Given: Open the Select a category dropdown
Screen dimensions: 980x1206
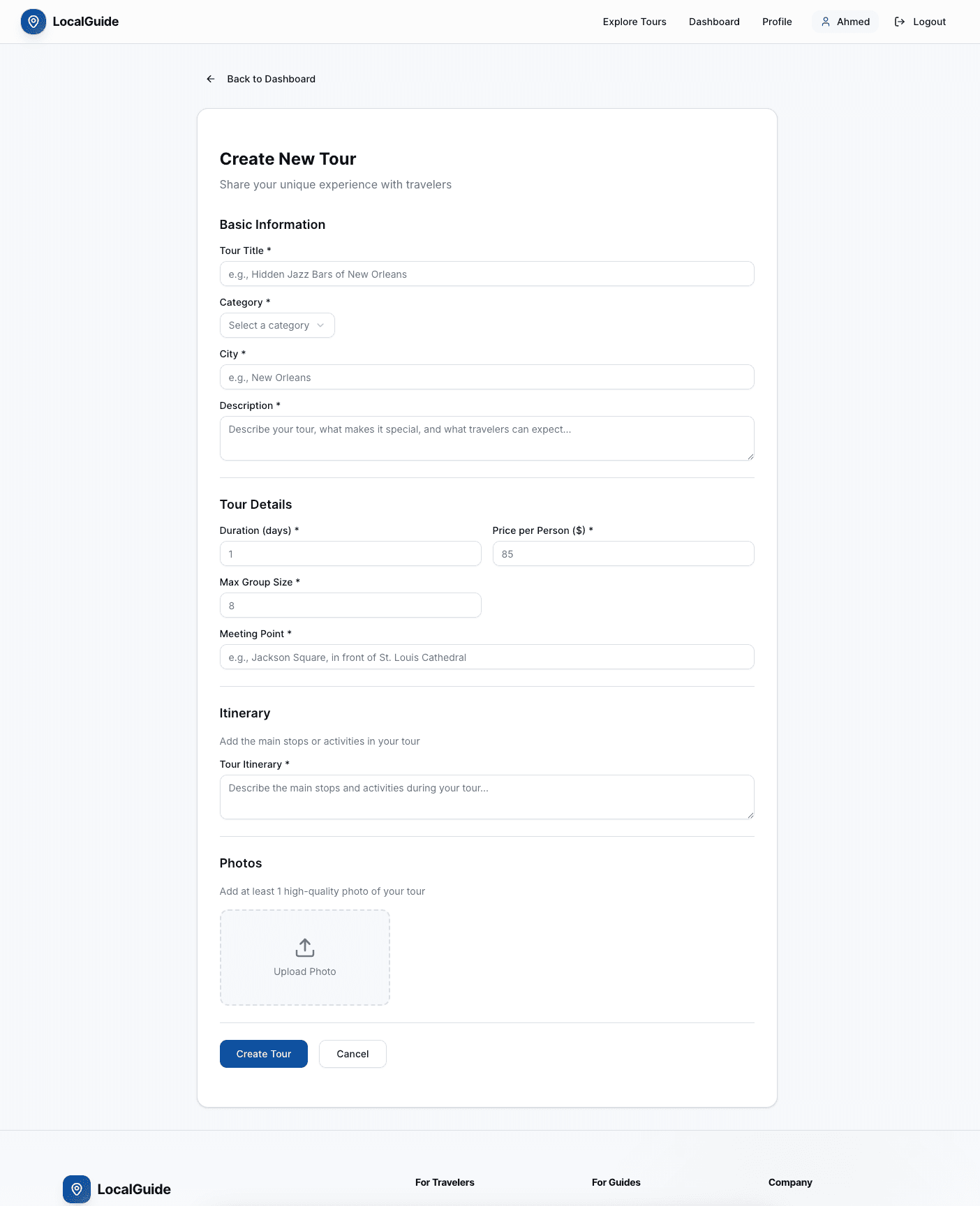Looking at the screenshot, I should [276, 325].
